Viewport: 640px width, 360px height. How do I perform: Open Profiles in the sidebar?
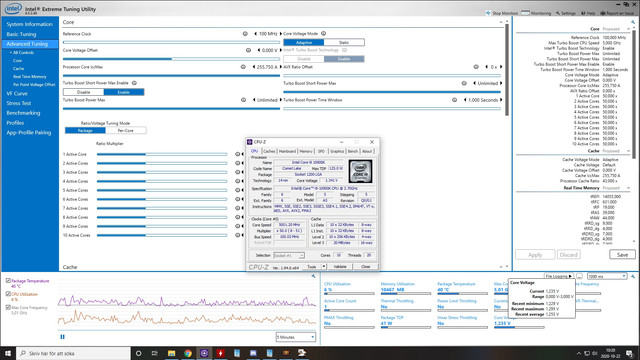click(x=15, y=123)
